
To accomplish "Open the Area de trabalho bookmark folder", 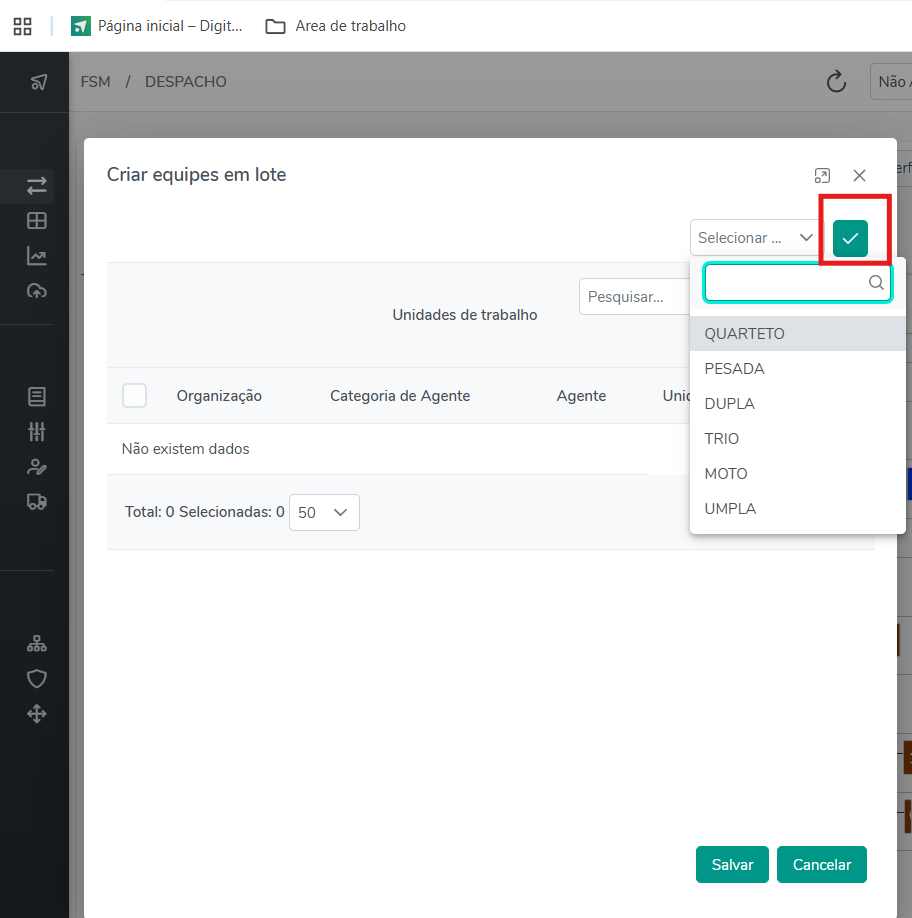I will (336, 26).
